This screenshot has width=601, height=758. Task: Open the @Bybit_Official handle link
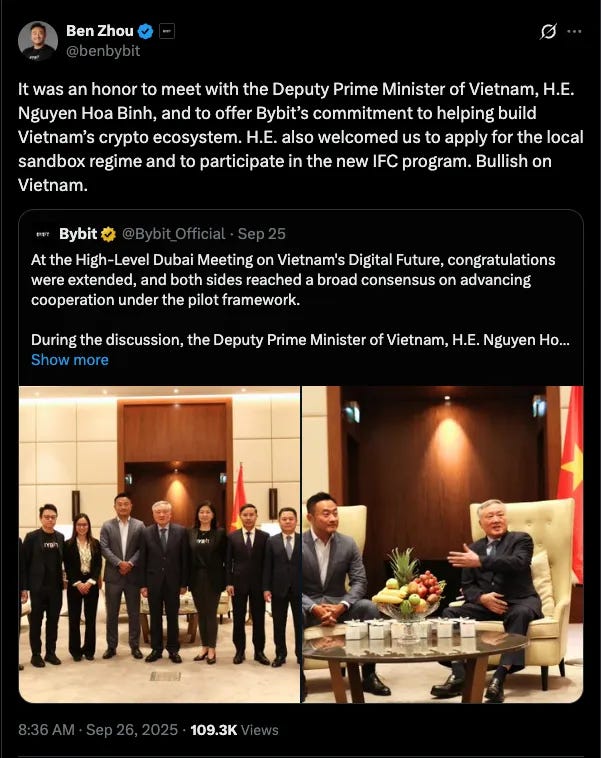pos(174,234)
